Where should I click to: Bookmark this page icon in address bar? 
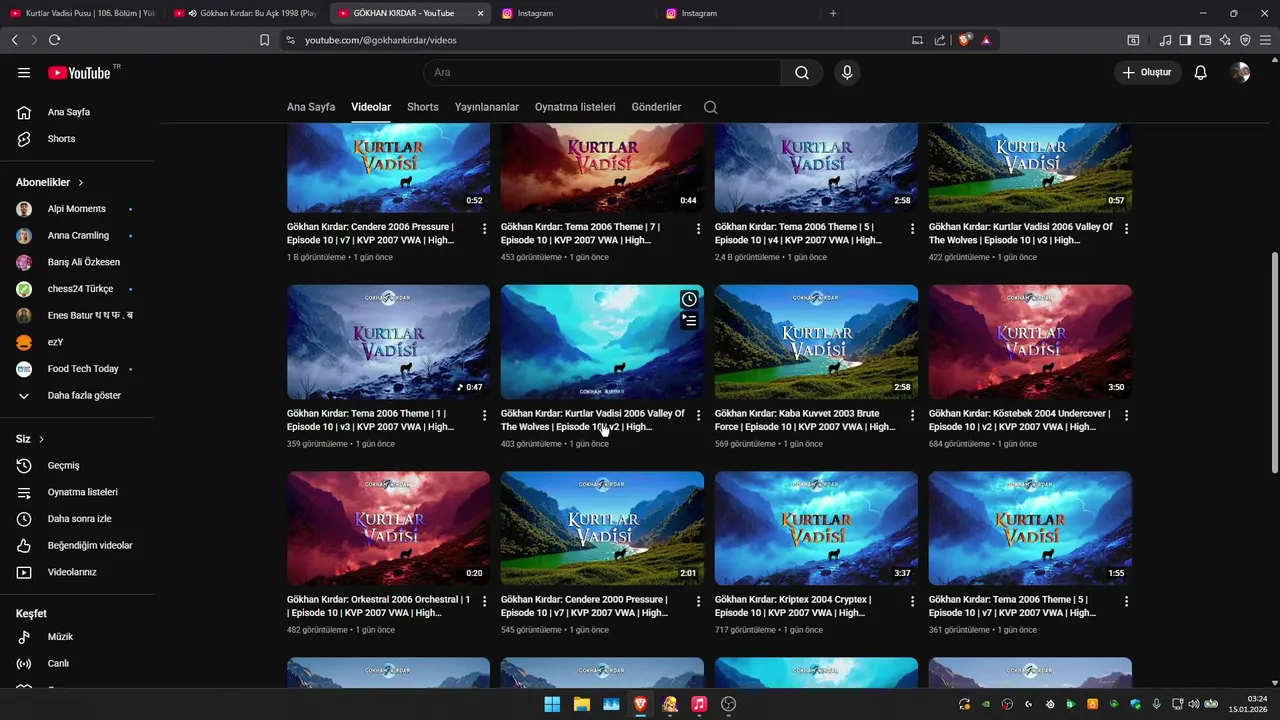tap(264, 40)
